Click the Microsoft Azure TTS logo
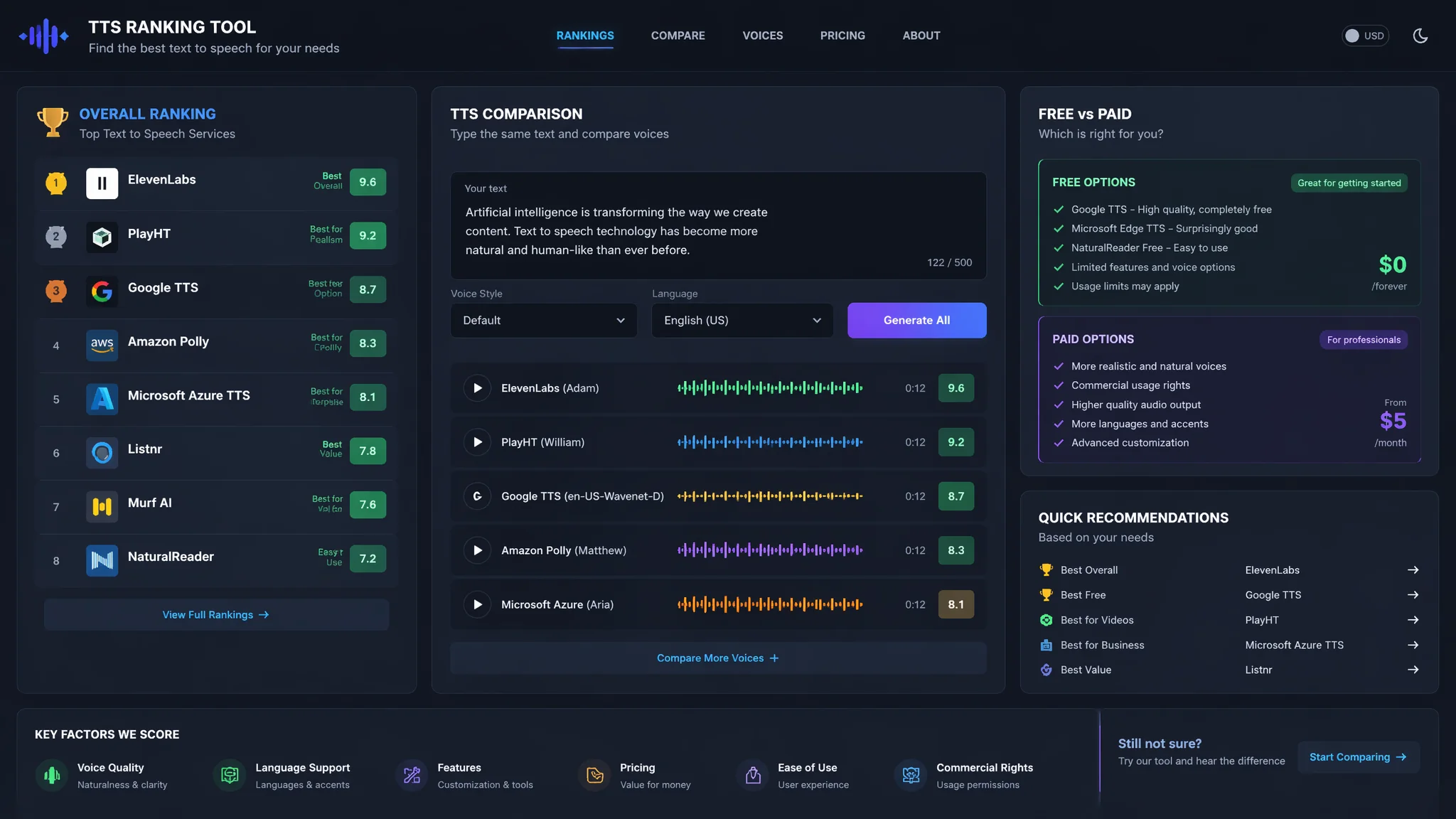 [102, 399]
